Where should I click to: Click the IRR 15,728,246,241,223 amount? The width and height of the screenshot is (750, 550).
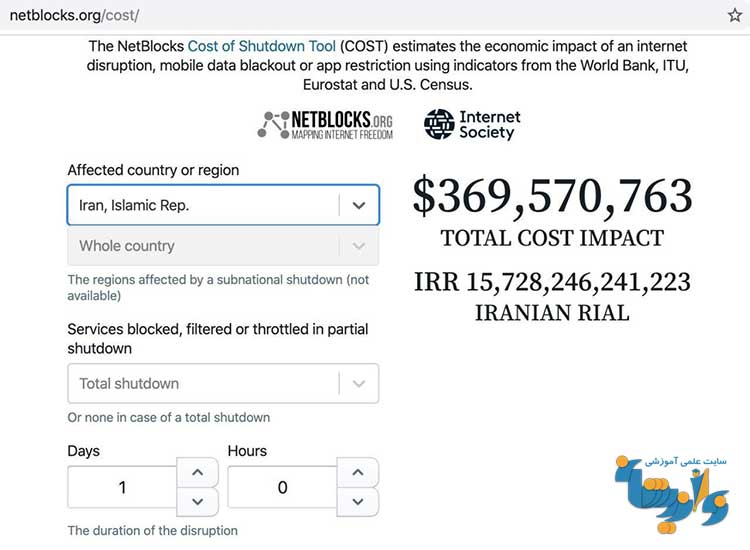pyautogui.click(x=552, y=282)
